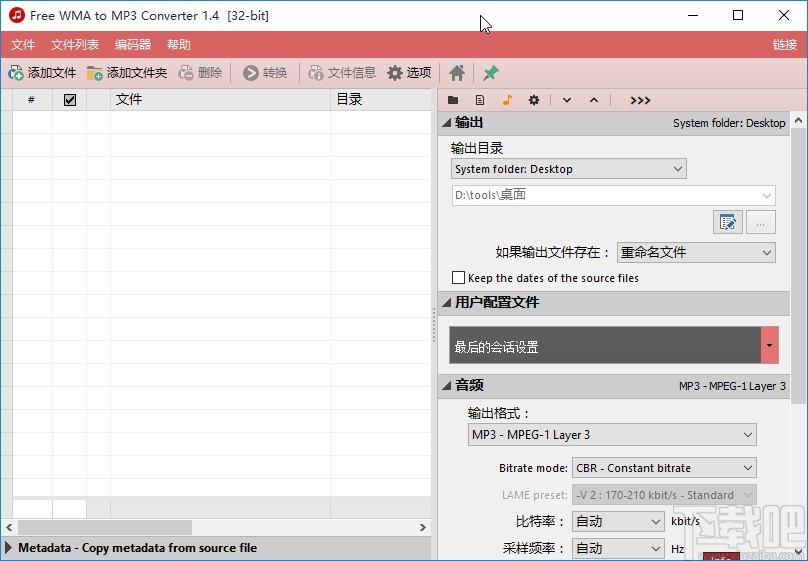Click the expand-all down chevron icon

click(x=567, y=100)
